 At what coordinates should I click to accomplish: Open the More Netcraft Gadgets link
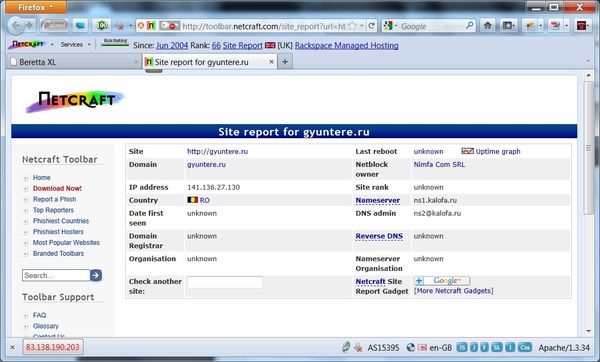click(453, 291)
